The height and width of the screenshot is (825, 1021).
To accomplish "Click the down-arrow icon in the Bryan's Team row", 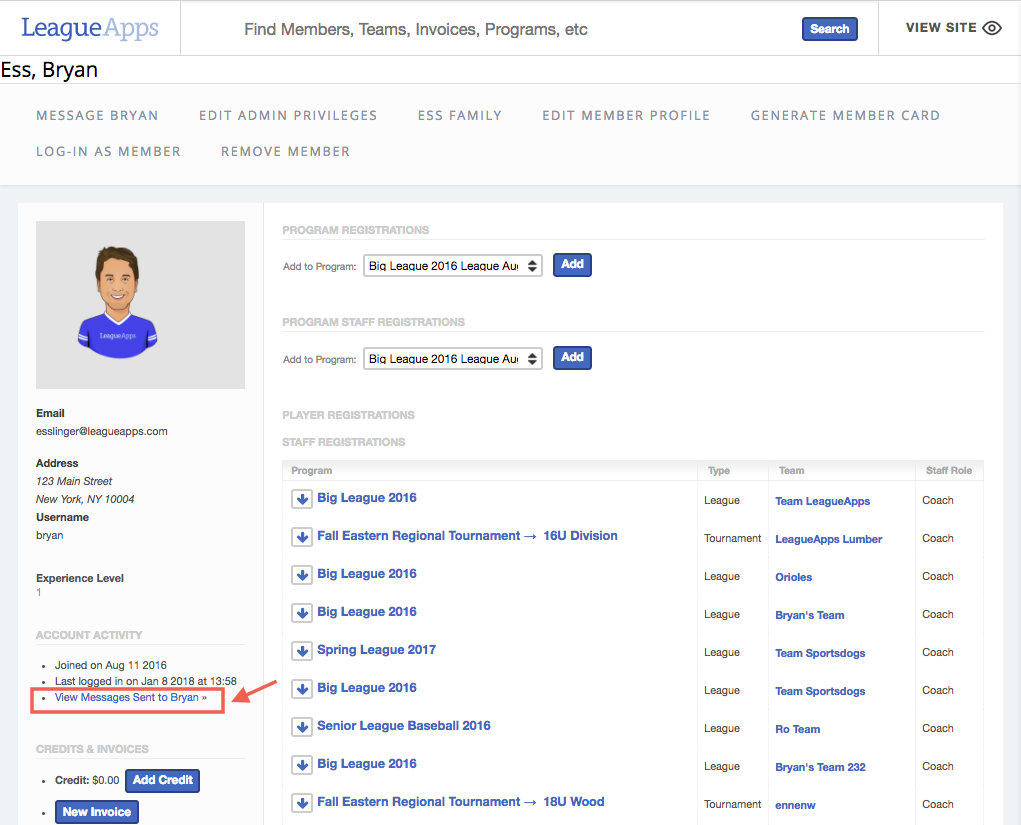I will (x=301, y=613).
